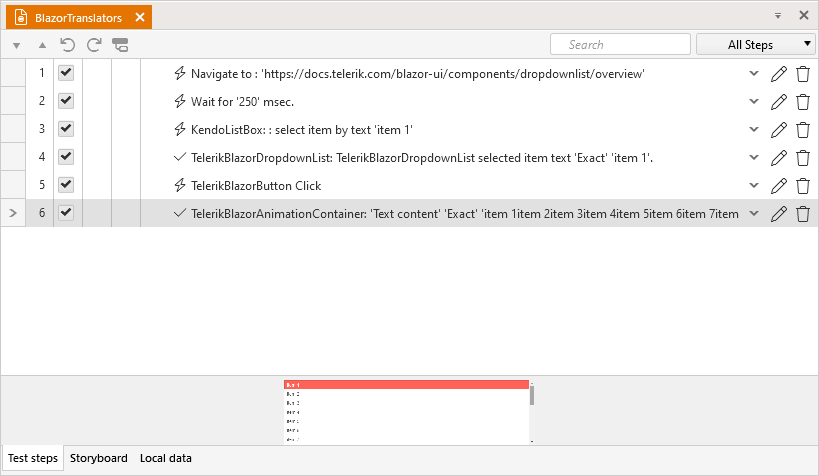Uncheck step 5 enabled checkbox
This screenshot has height=476, width=819.
click(x=66, y=184)
